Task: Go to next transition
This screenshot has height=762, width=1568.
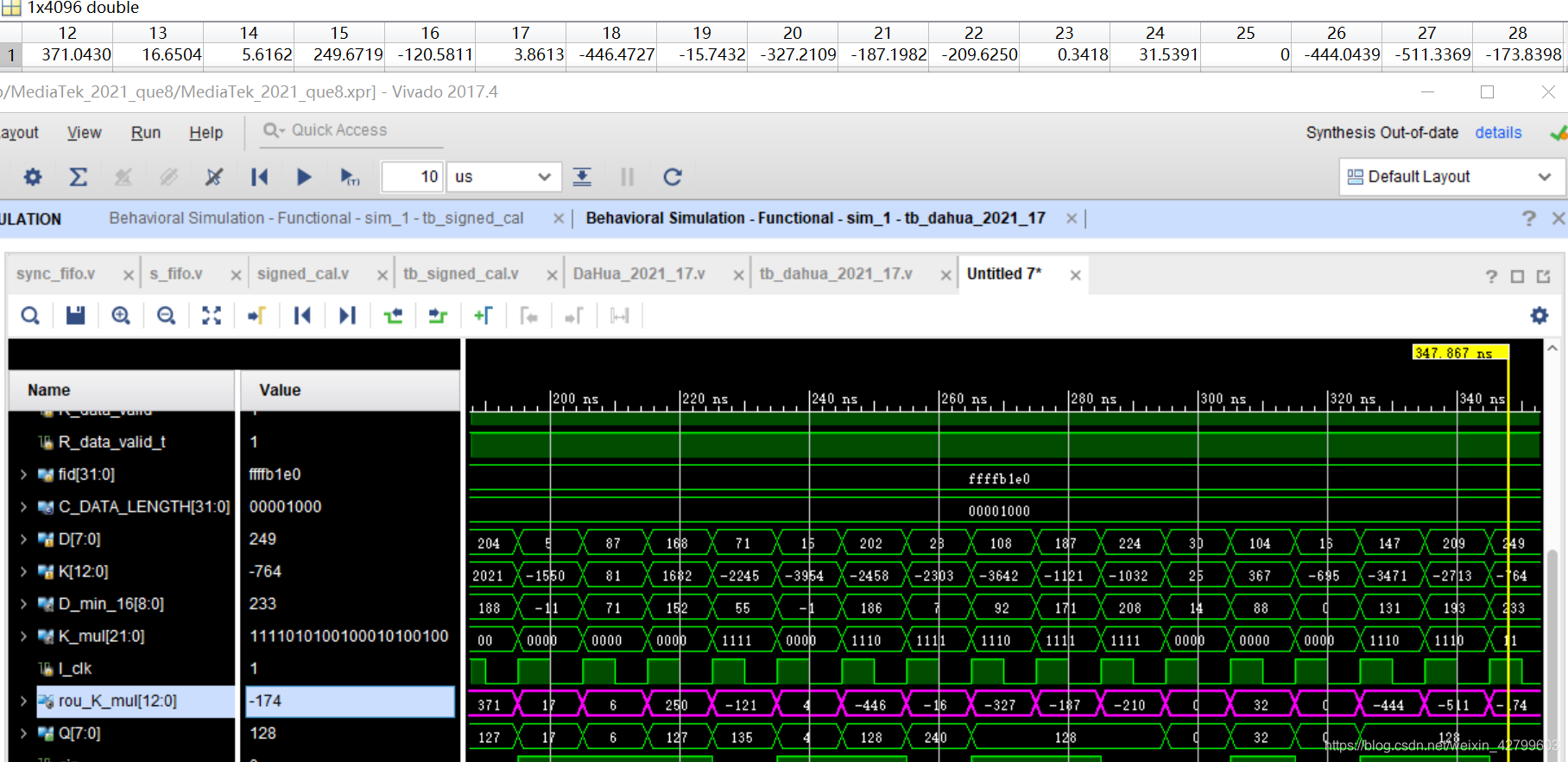Action: tap(438, 316)
